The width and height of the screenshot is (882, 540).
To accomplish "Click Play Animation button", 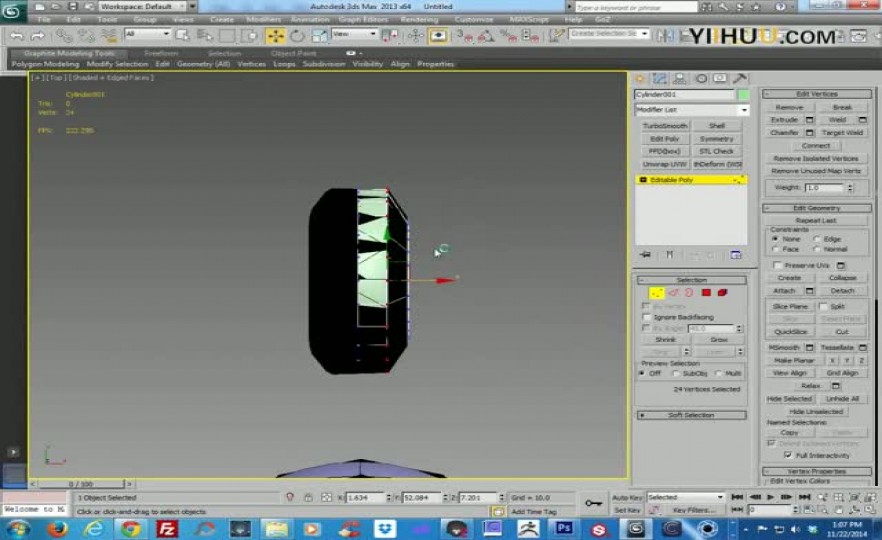I will (x=770, y=497).
